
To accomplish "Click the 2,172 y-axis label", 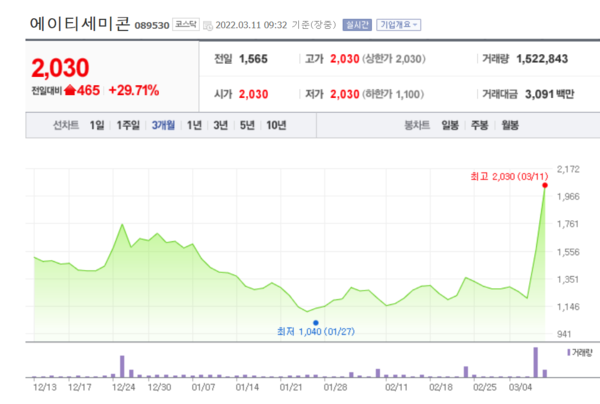I will pos(568,169).
